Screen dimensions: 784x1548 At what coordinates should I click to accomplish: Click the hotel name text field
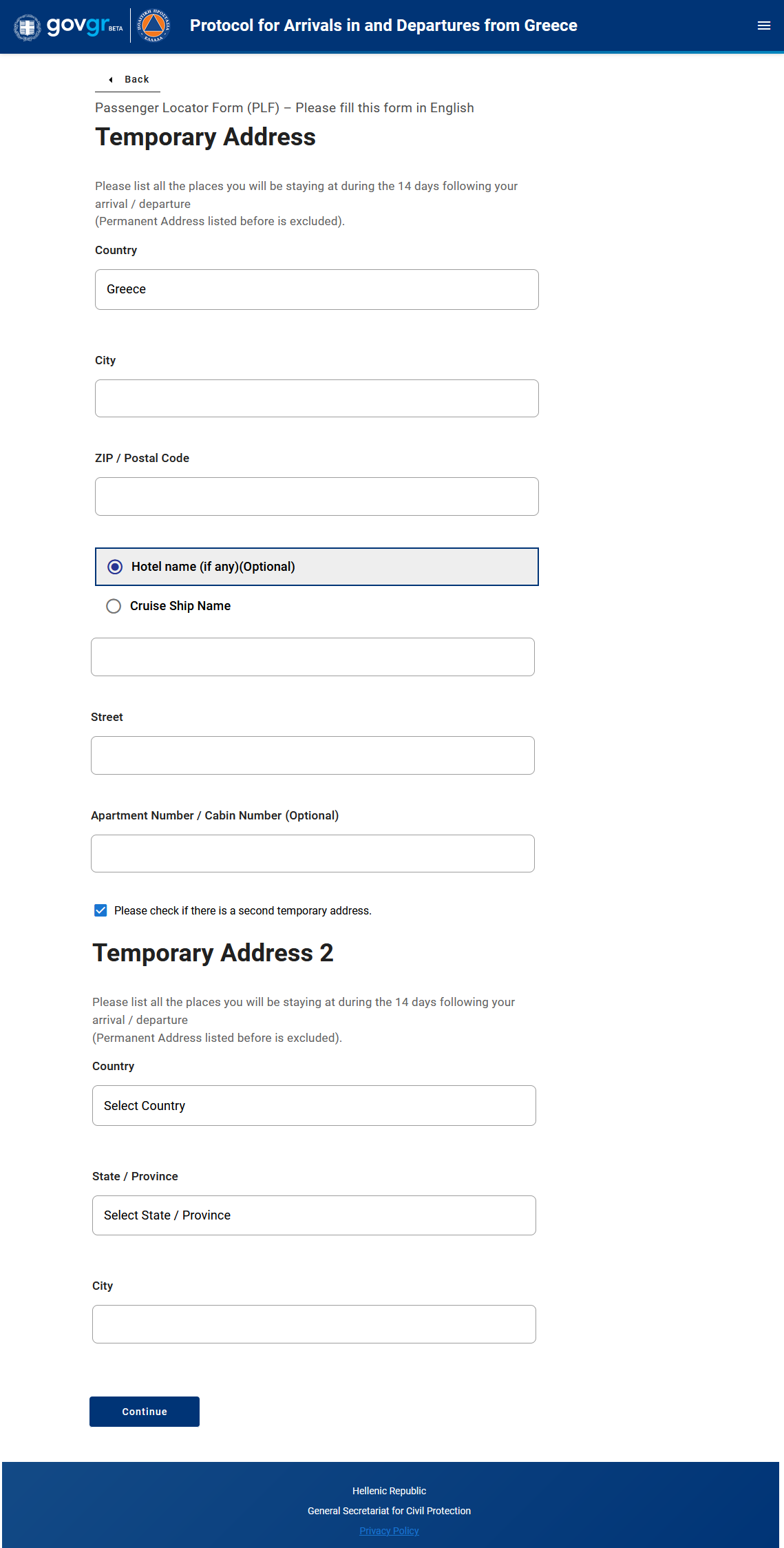tap(312, 657)
